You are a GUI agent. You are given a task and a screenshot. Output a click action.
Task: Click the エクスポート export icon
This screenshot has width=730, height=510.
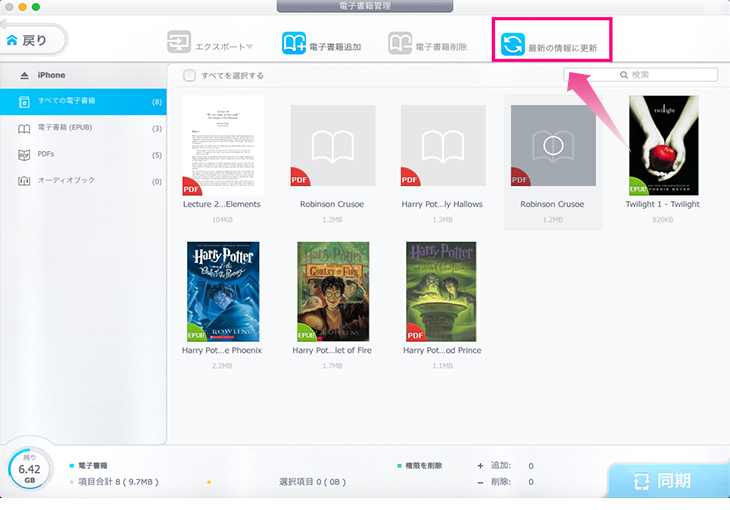pos(179,42)
